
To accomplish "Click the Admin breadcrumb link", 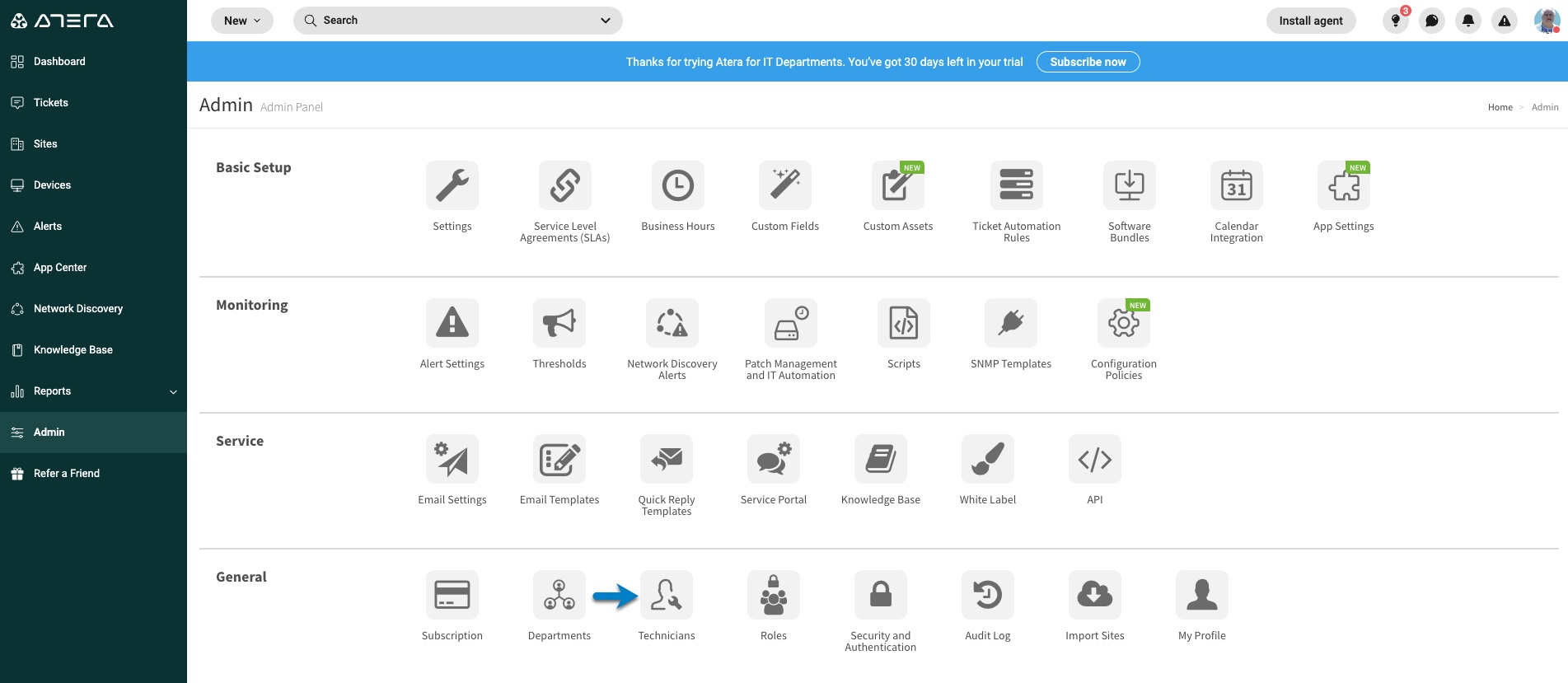I will tap(1545, 107).
